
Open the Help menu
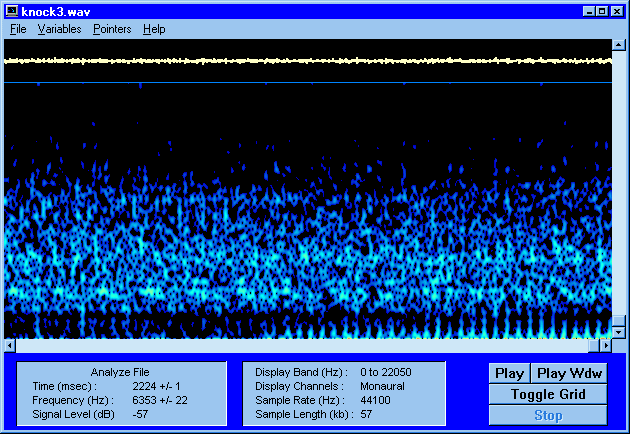[154, 29]
